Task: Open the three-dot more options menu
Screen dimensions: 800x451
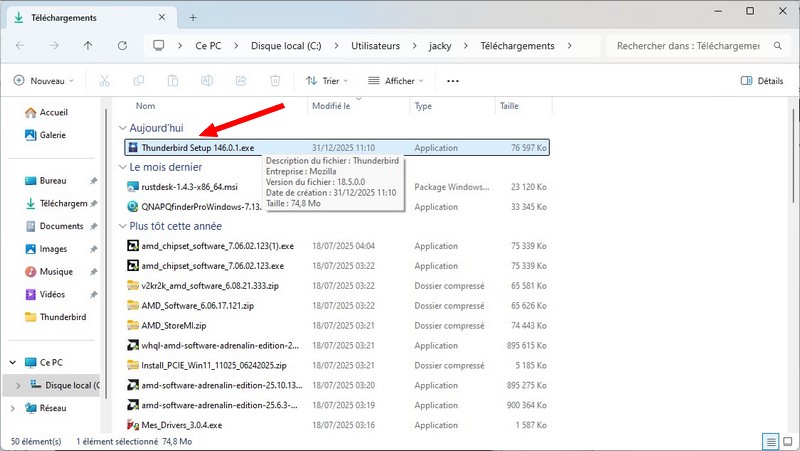Action: pos(452,81)
